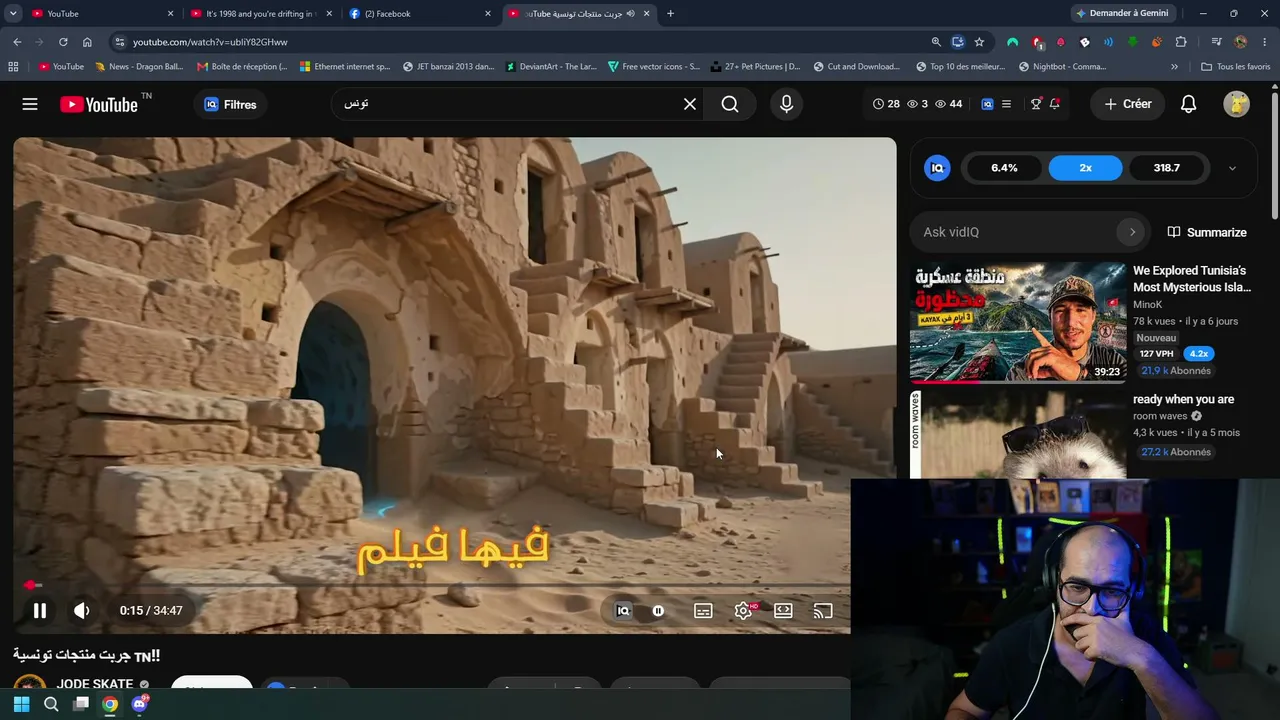
Task: Open the DeviantArt bookmark
Action: click(551, 67)
